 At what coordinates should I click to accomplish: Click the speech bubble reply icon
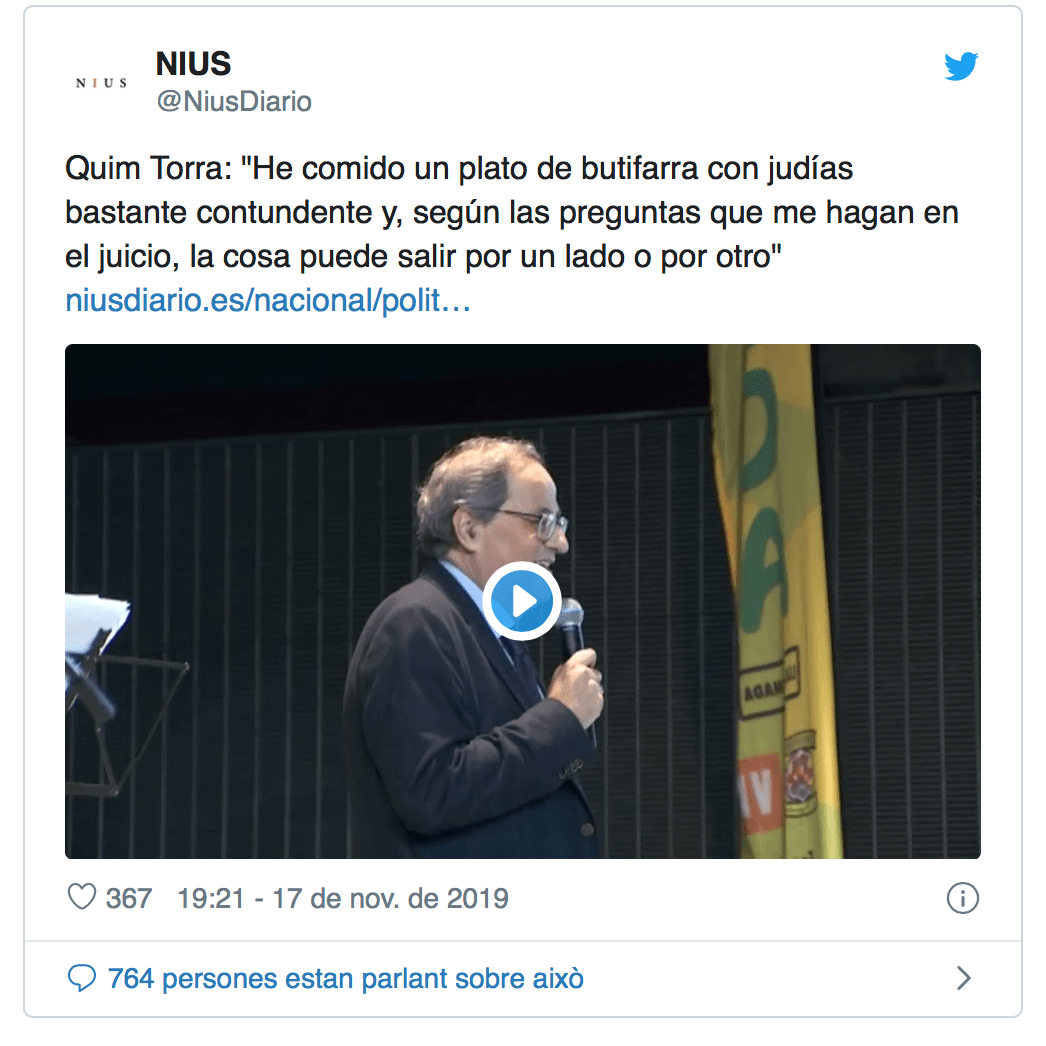click(82, 978)
